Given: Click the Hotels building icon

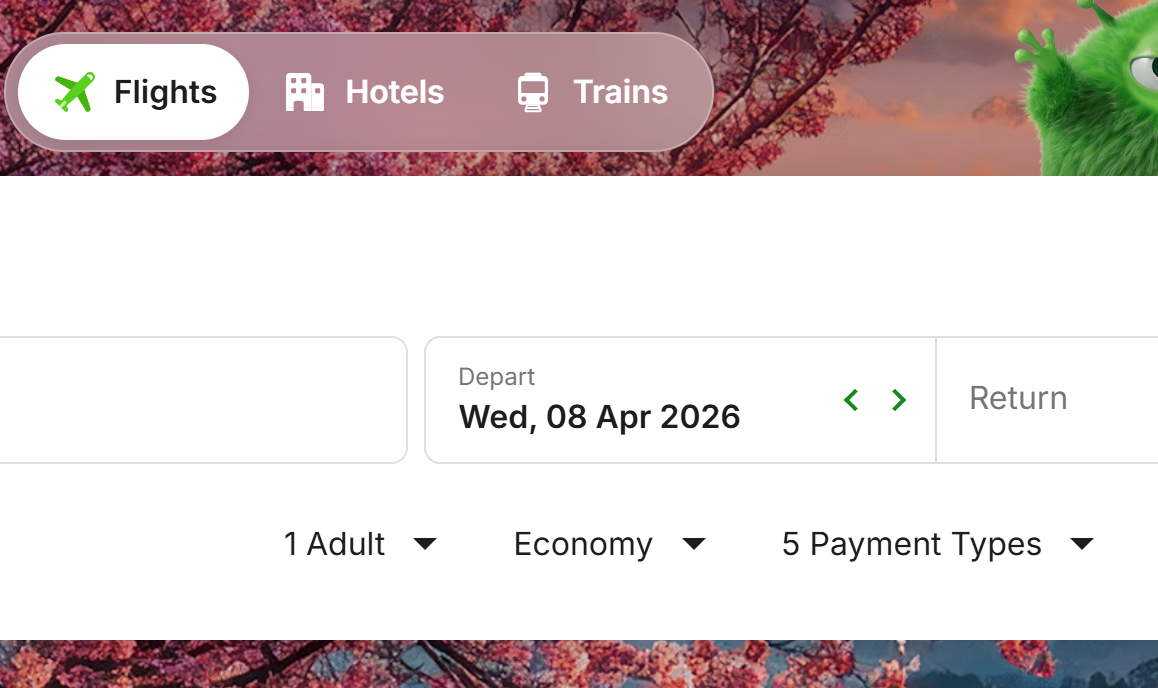Looking at the screenshot, I should pos(305,92).
